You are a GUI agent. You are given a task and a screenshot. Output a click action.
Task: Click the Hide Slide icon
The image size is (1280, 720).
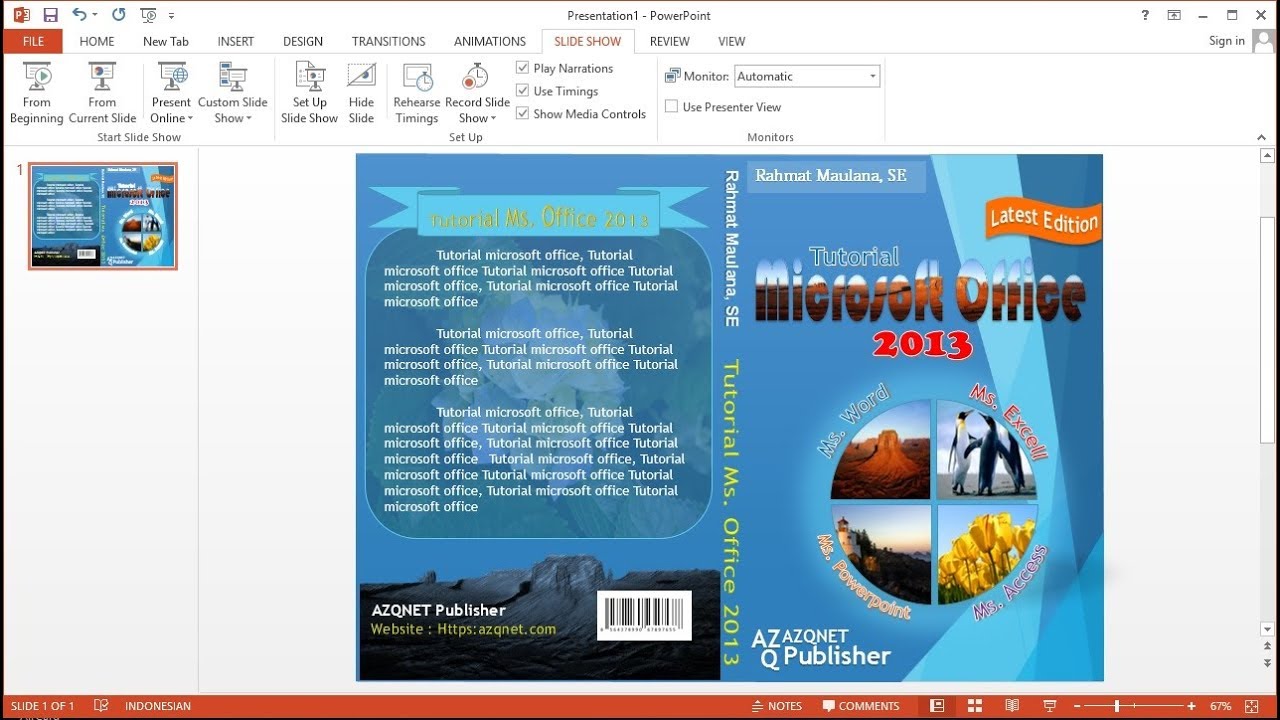coord(361,77)
